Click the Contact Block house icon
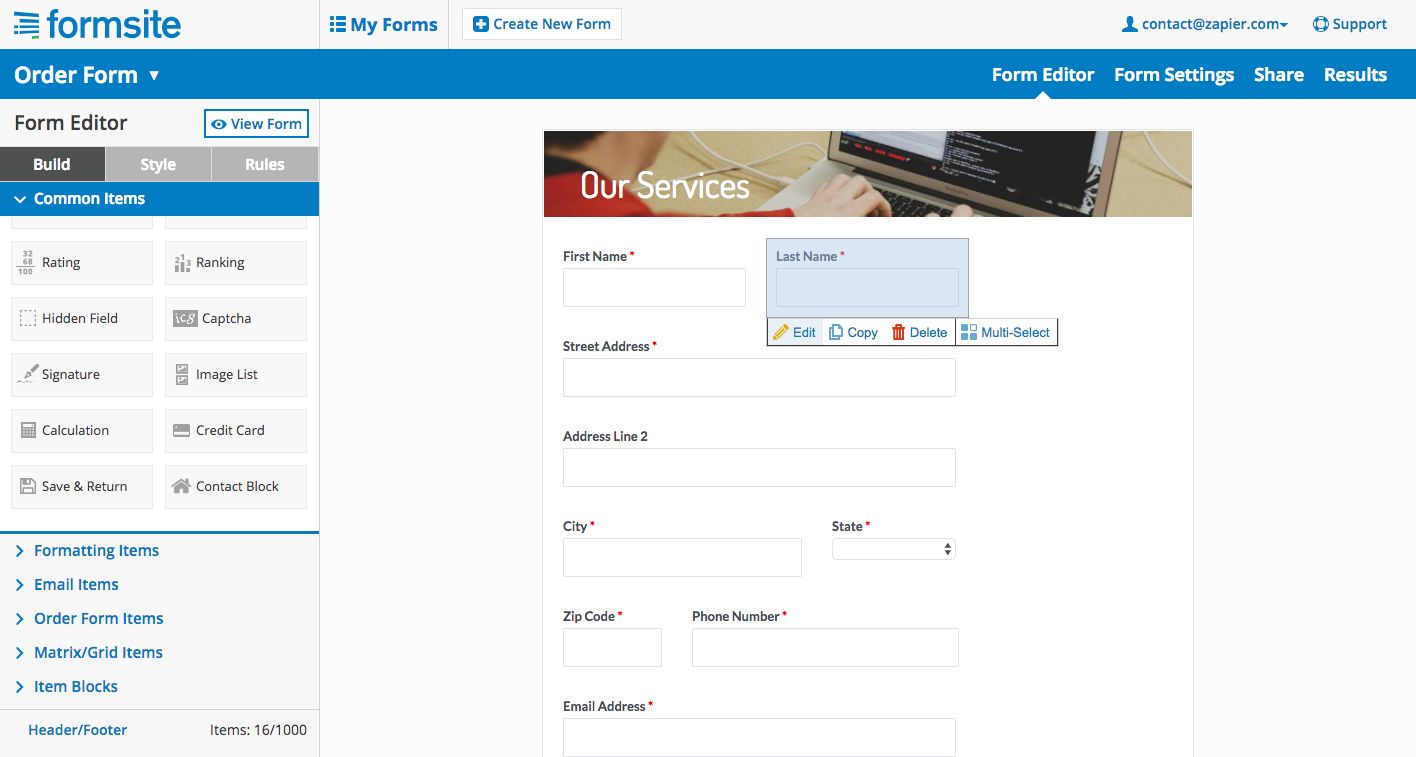 coord(181,487)
